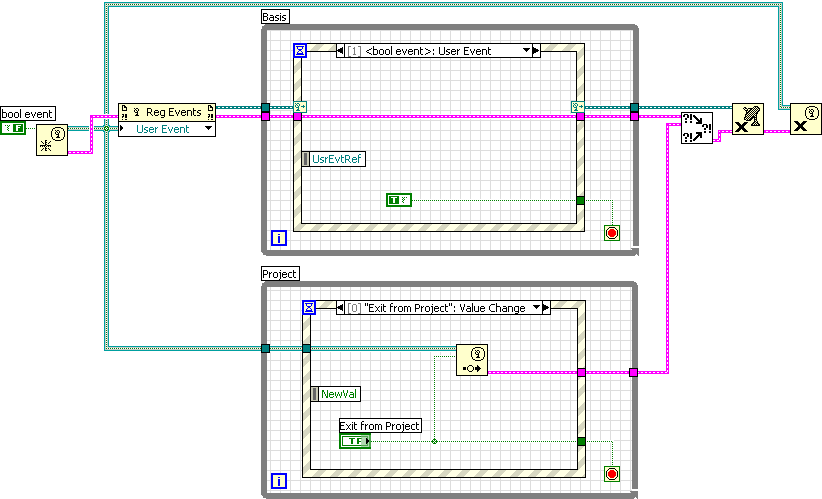Click the Project loop error output tunnel
Viewport: 822px width, 499px height.
coord(633,372)
